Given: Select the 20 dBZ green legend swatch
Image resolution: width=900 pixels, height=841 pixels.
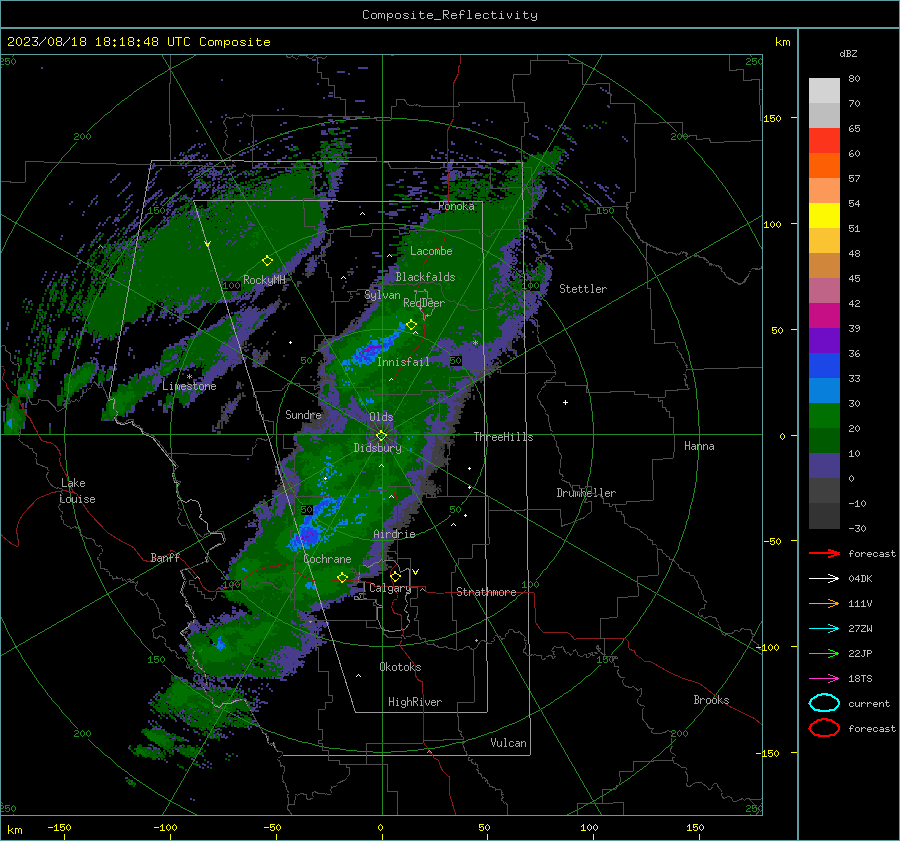Looking at the screenshot, I should coord(824,440).
